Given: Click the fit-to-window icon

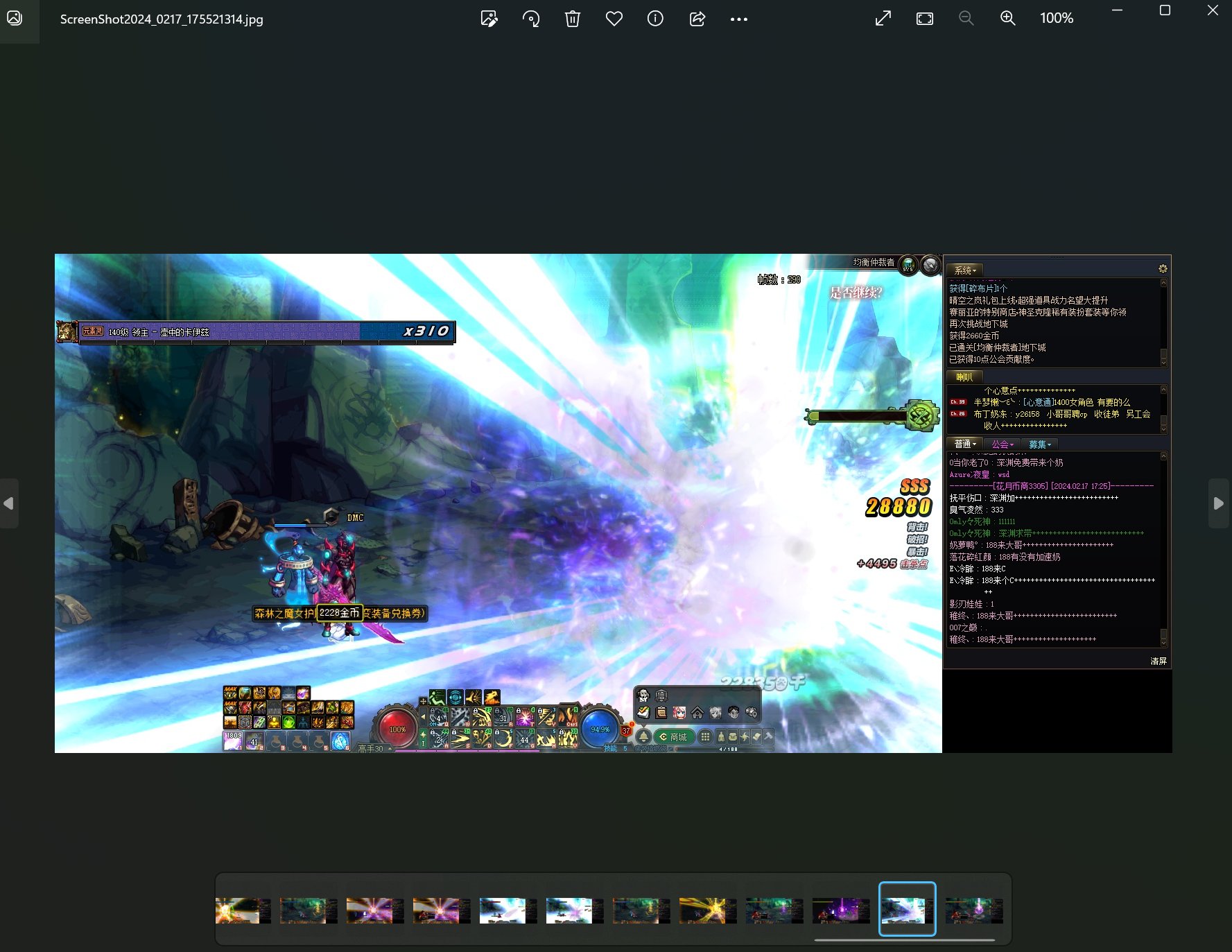Looking at the screenshot, I should (925, 19).
